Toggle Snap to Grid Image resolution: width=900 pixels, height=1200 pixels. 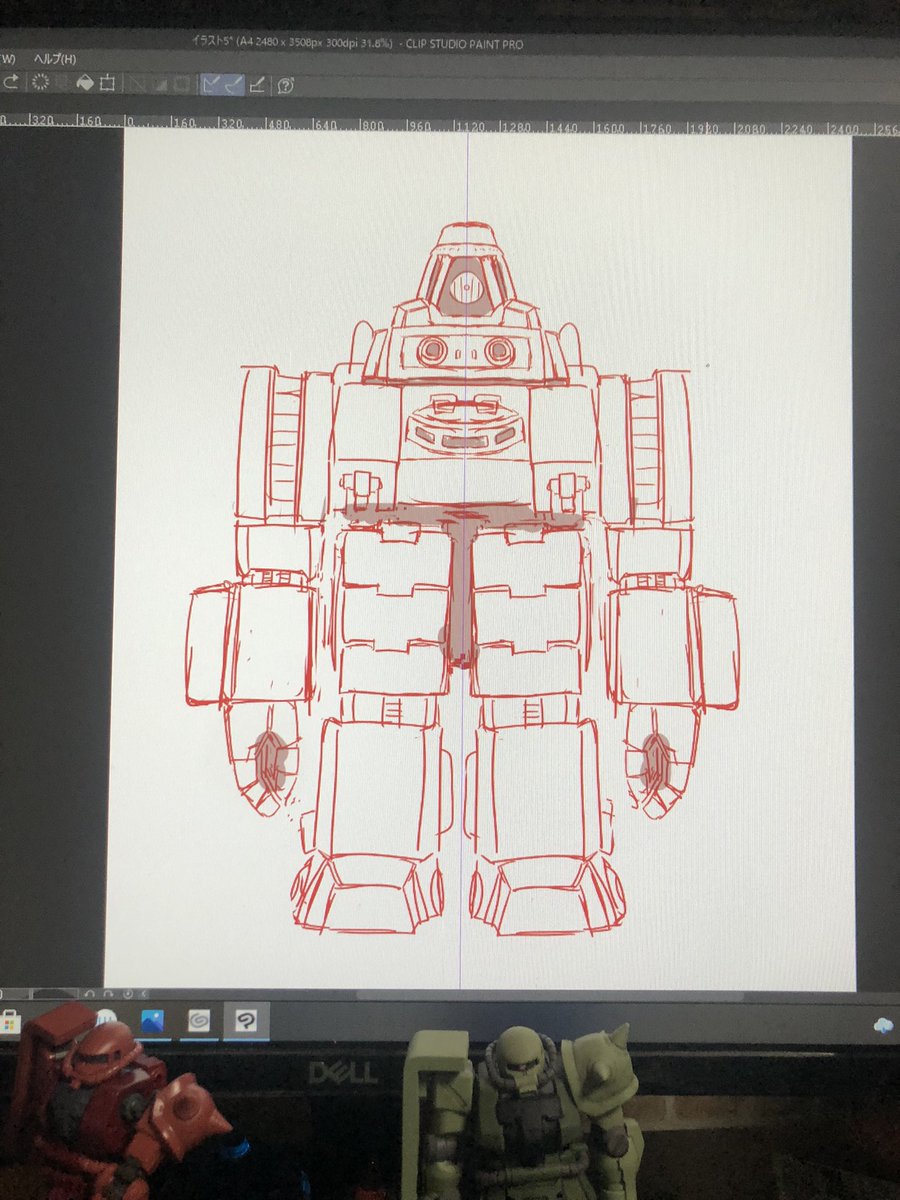pyautogui.click(x=258, y=84)
